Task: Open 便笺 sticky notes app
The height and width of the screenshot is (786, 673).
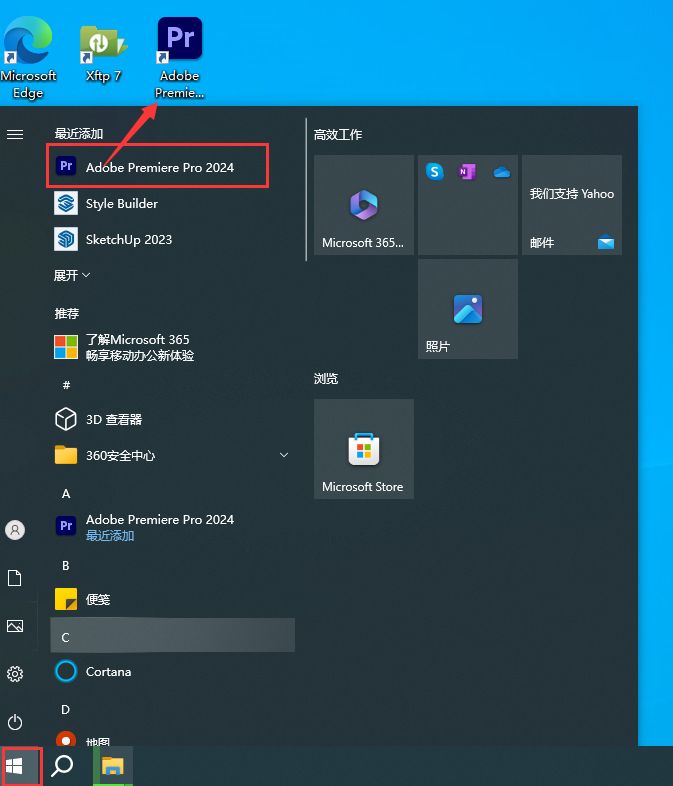Action: pyautogui.click(x=172, y=599)
